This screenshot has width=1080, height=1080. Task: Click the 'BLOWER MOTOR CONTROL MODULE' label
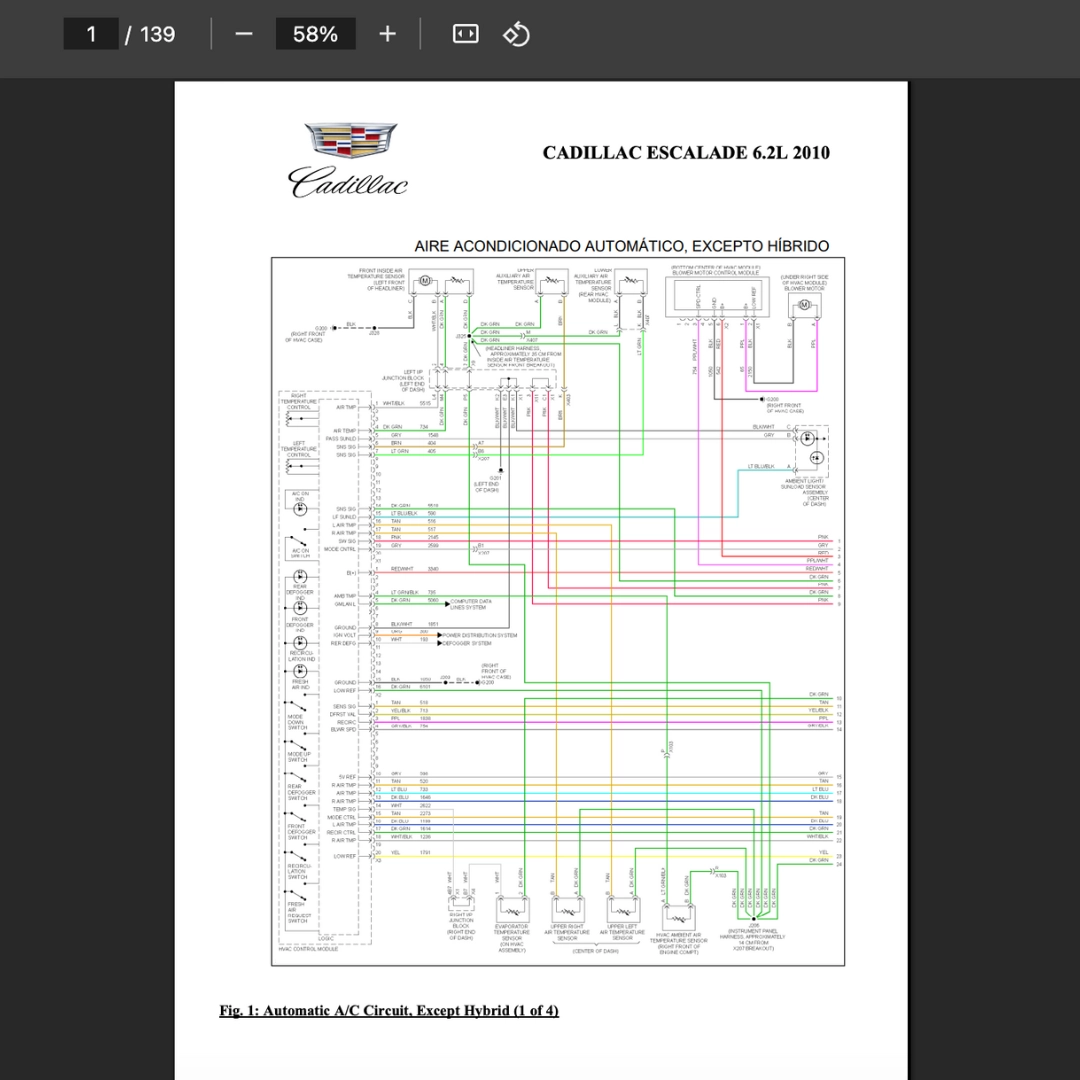point(716,273)
